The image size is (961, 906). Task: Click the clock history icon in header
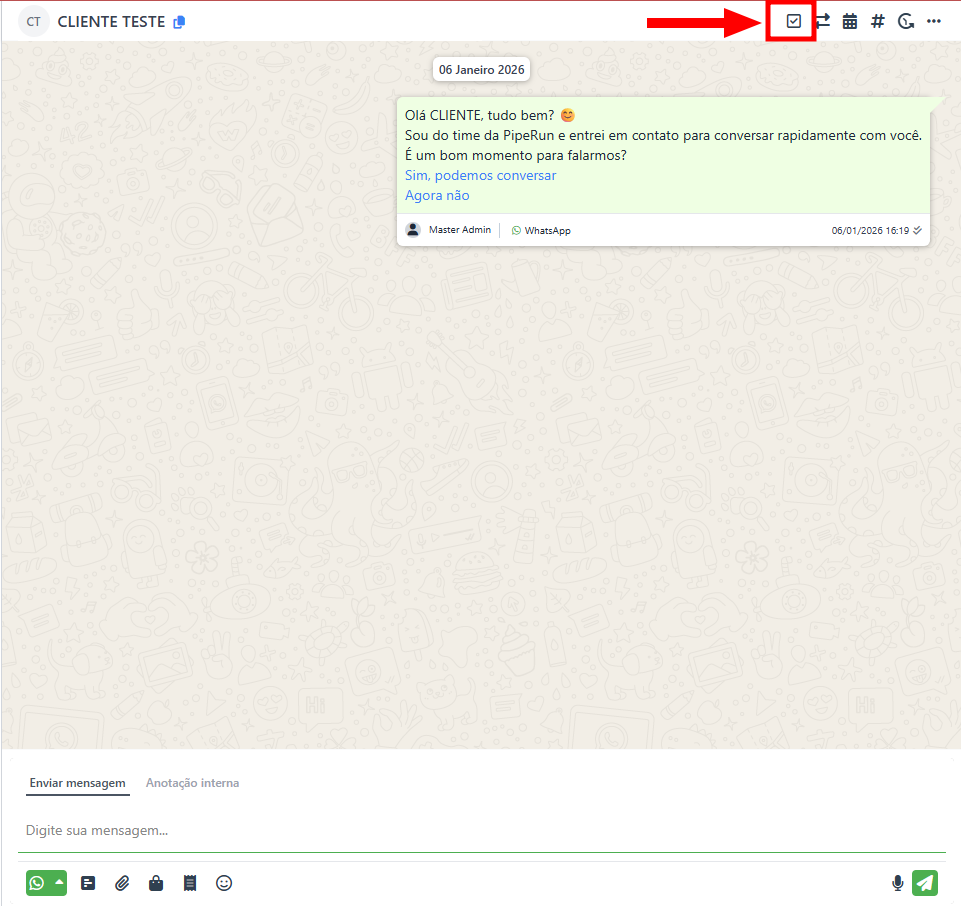click(x=906, y=21)
